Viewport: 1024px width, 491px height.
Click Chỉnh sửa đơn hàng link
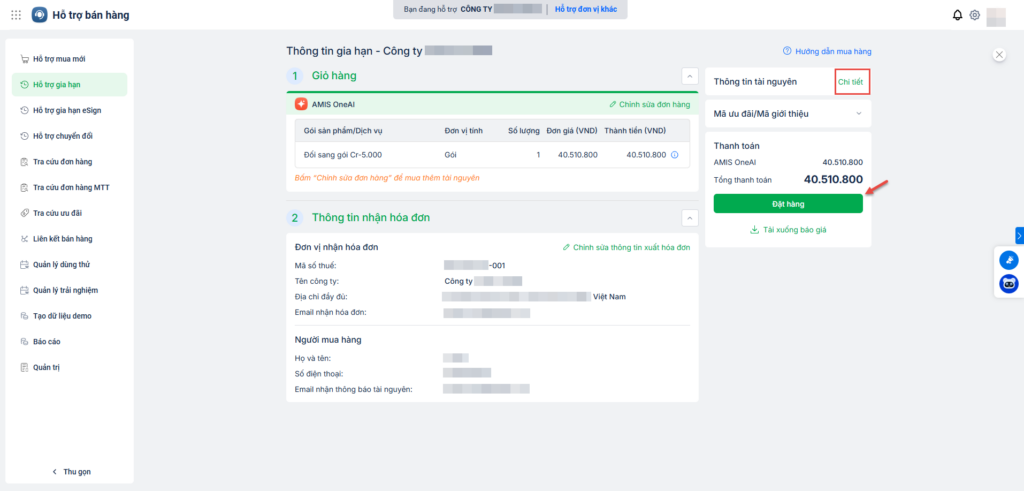click(x=649, y=104)
